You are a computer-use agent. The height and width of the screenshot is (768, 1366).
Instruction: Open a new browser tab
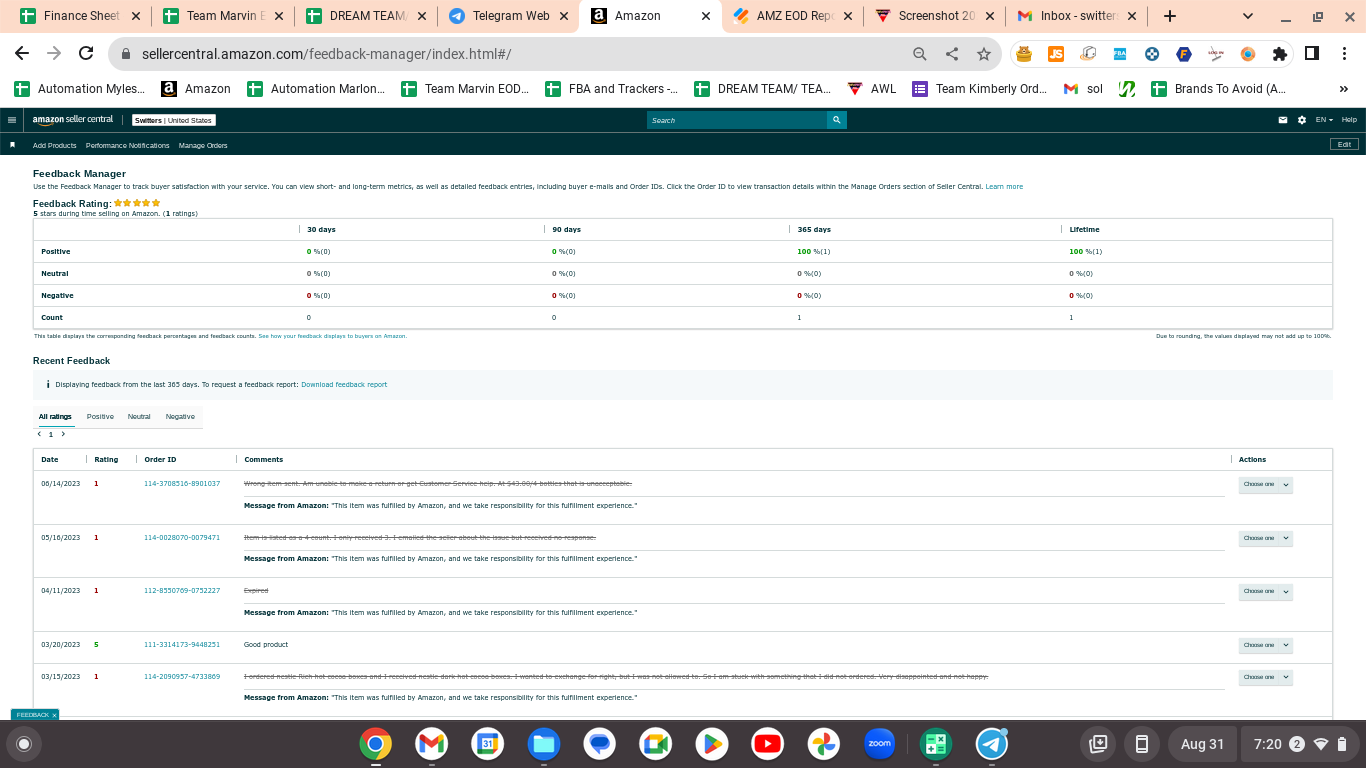(1170, 16)
